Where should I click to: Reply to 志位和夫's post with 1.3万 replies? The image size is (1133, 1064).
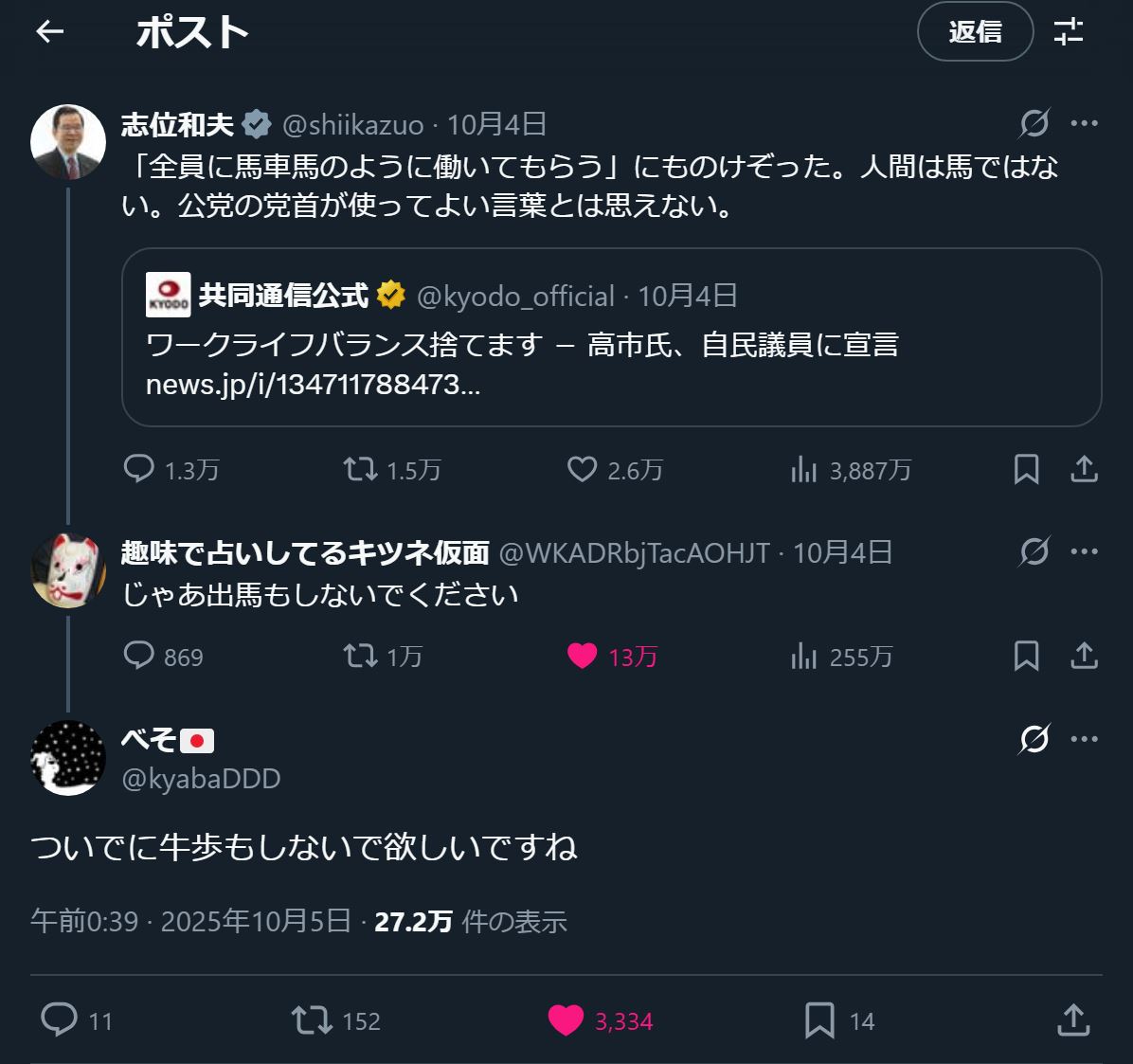pos(139,469)
